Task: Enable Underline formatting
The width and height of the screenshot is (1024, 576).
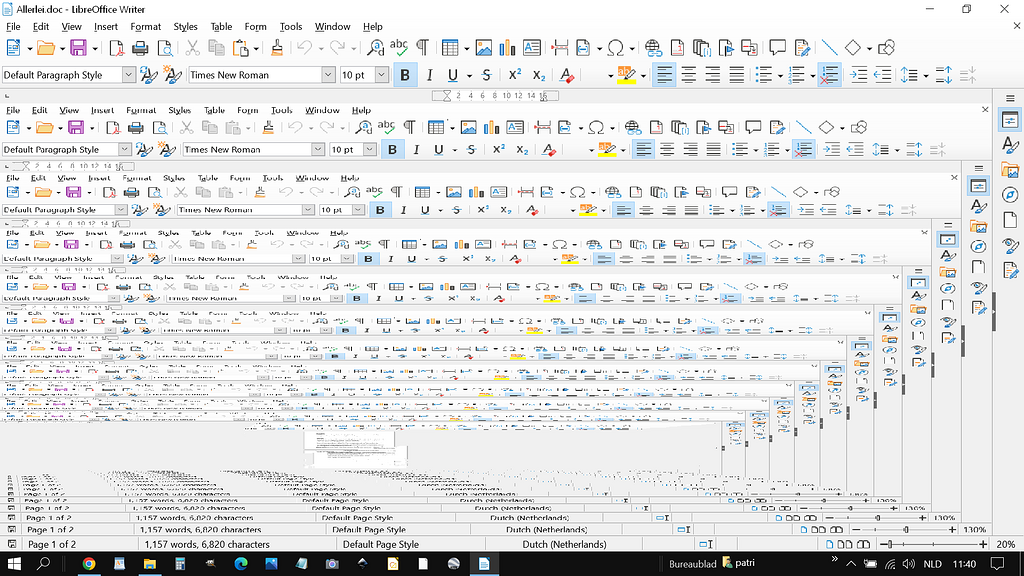Action: (453, 74)
